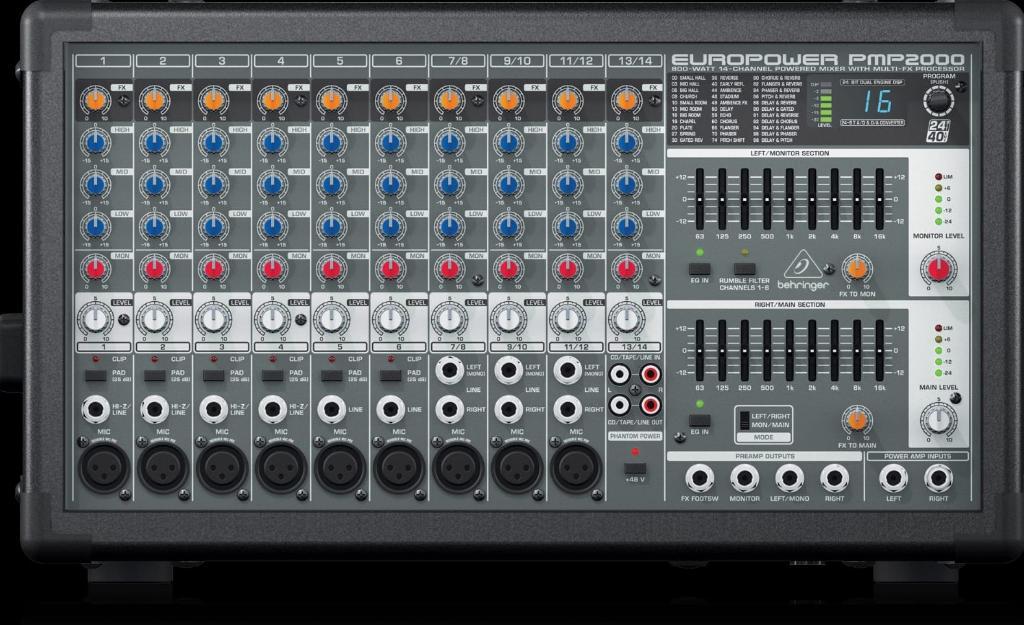
Task: Adjust the channel 11/12 LOW EQ knob
Action: (567, 226)
